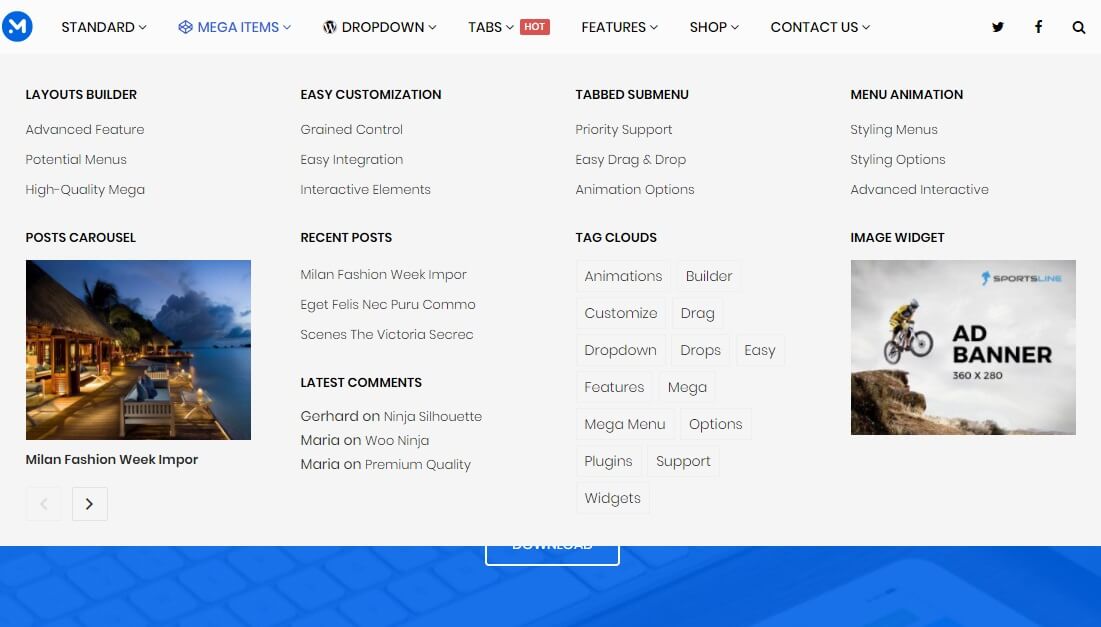Go to next carousel post arrow
The width and height of the screenshot is (1101, 627).
pos(89,504)
